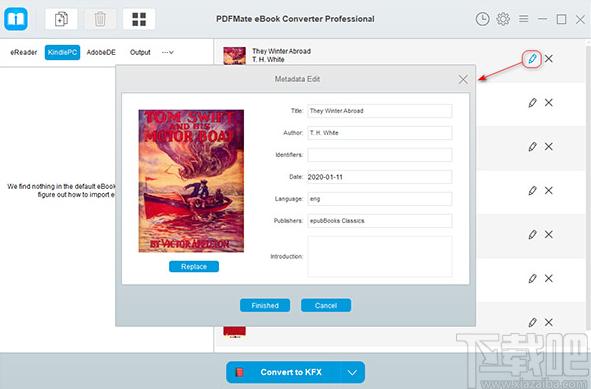Open the hamburger menu icon
Screen dimensions: 591x389
click(524, 18)
